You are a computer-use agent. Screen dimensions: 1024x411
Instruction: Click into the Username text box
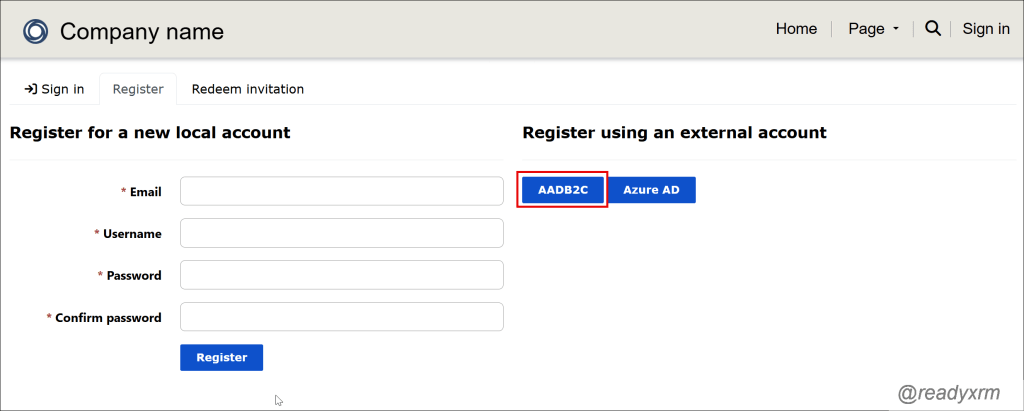point(341,233)
